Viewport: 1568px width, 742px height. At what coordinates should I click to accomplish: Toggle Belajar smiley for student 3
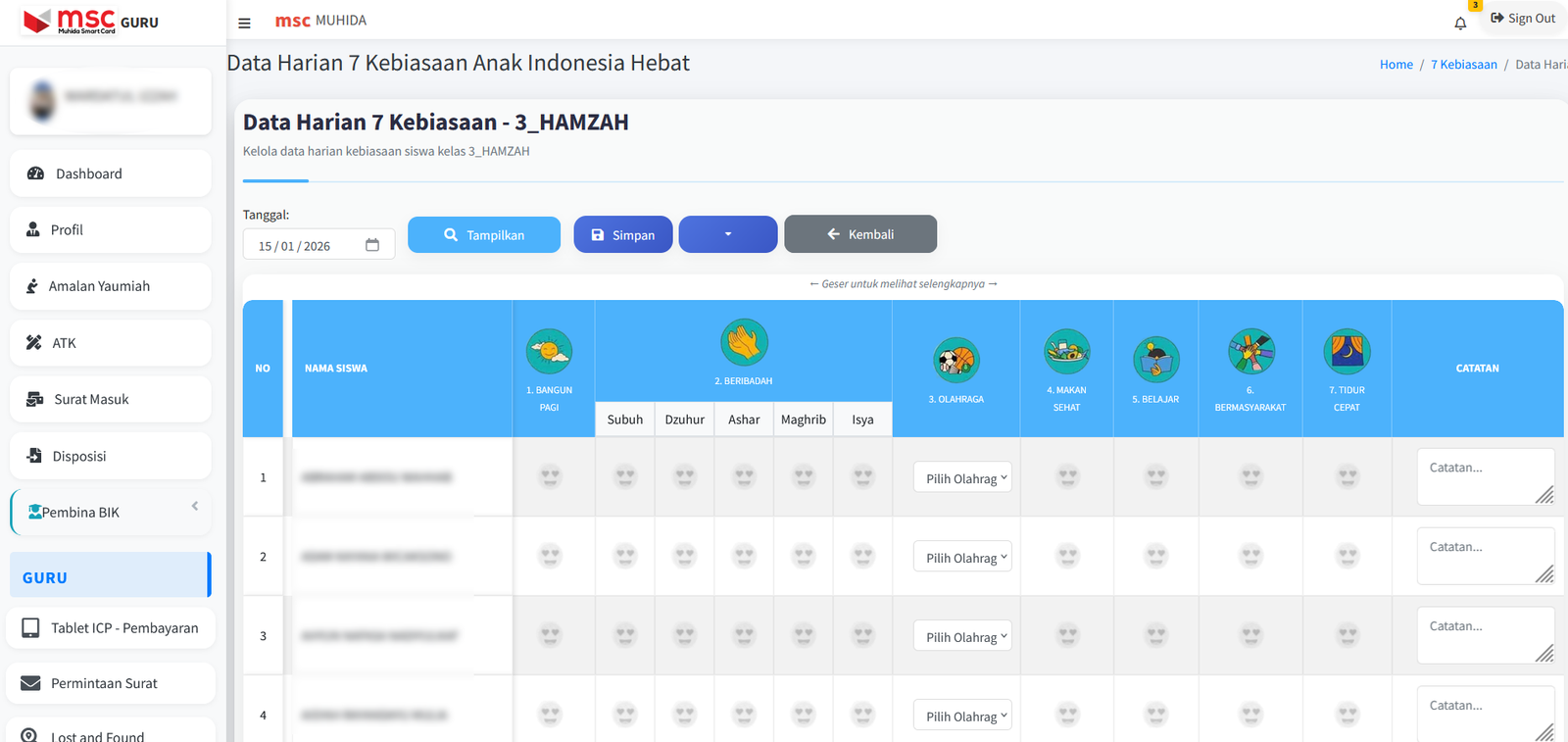pyautogui.click(x=1157, y=636)
